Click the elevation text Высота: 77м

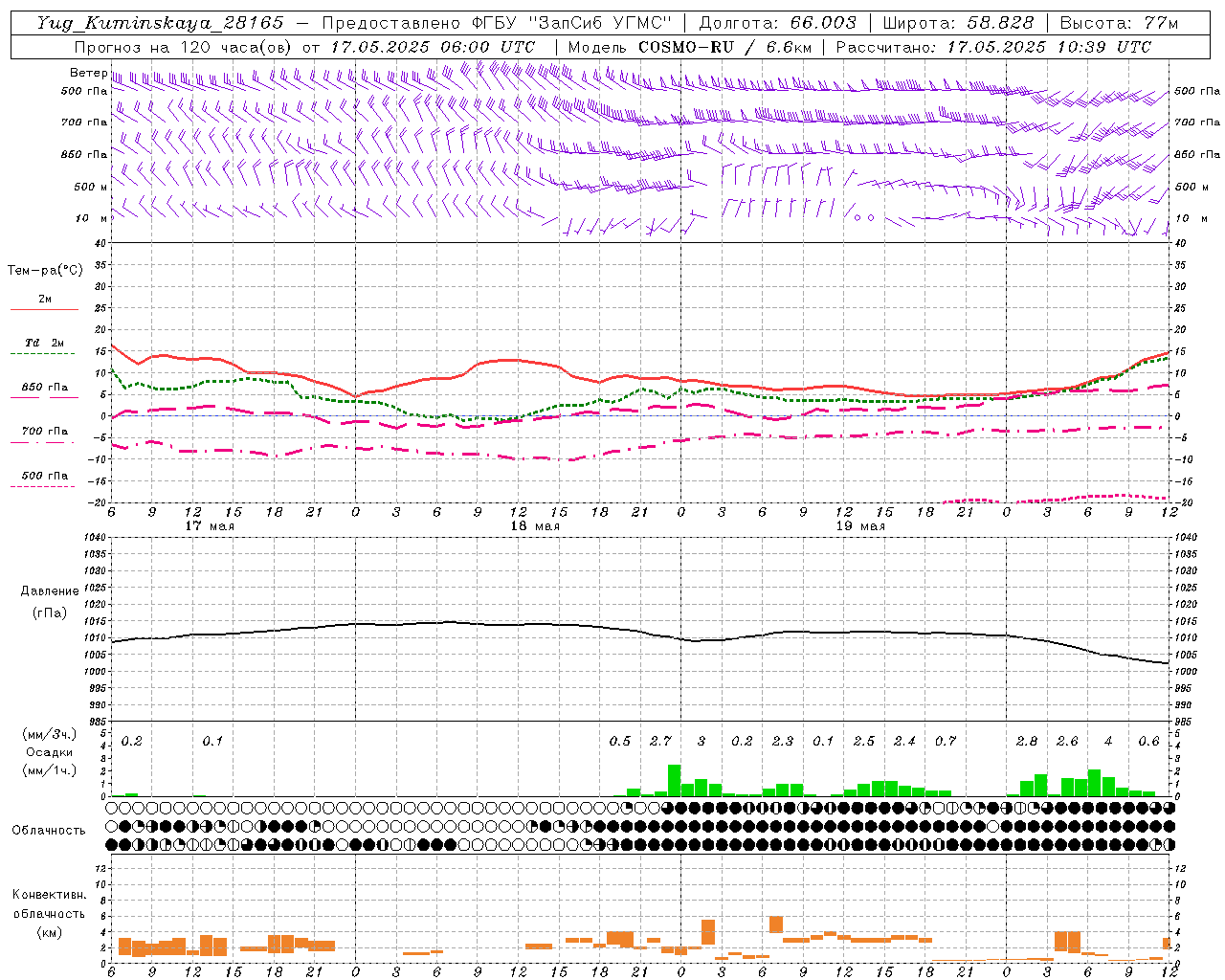(1119, 23)
